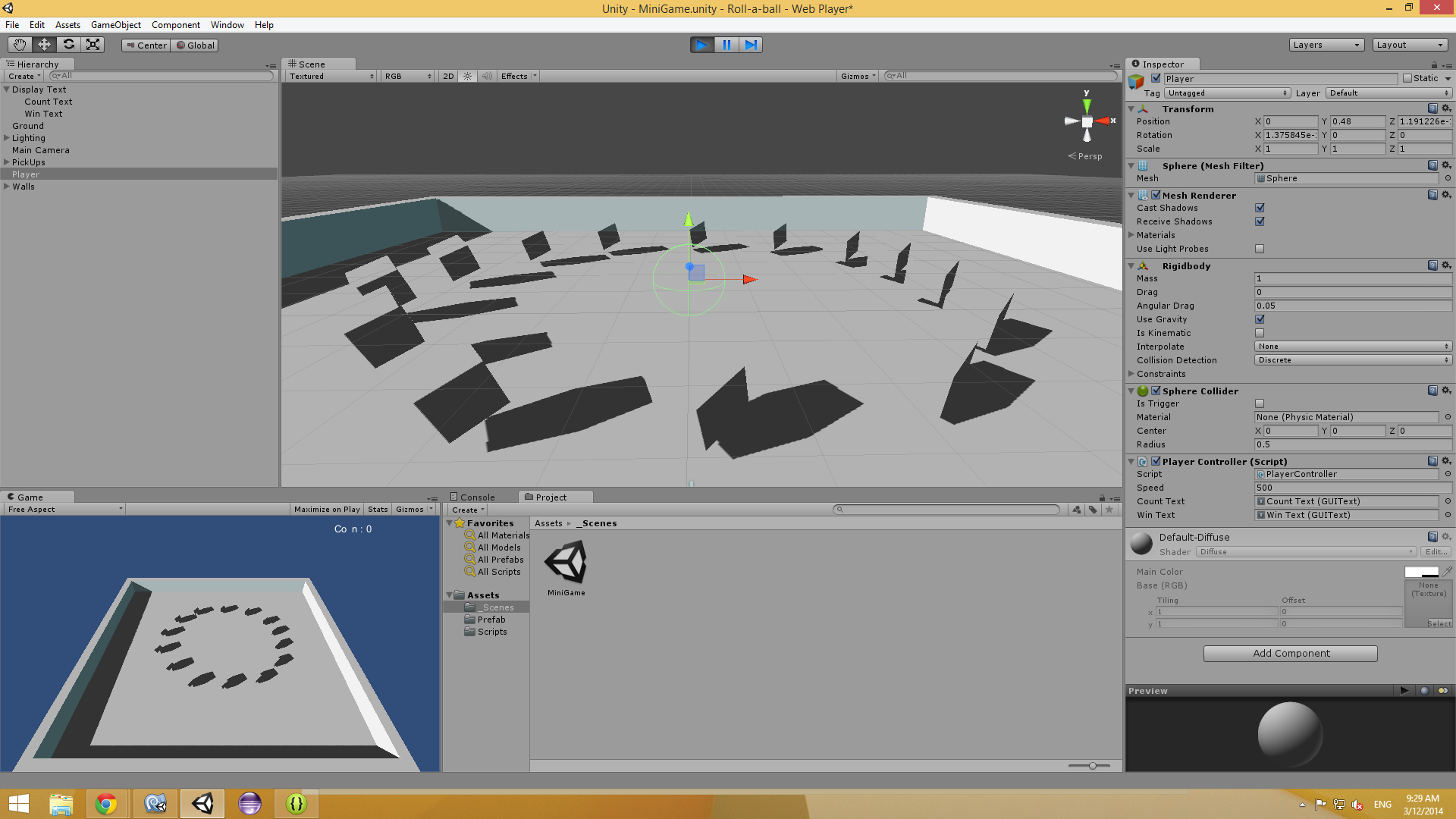The width and height of the screenshot is (1456, 819).
Task: Click the Pause button
Action: click(x=726, y=45)
